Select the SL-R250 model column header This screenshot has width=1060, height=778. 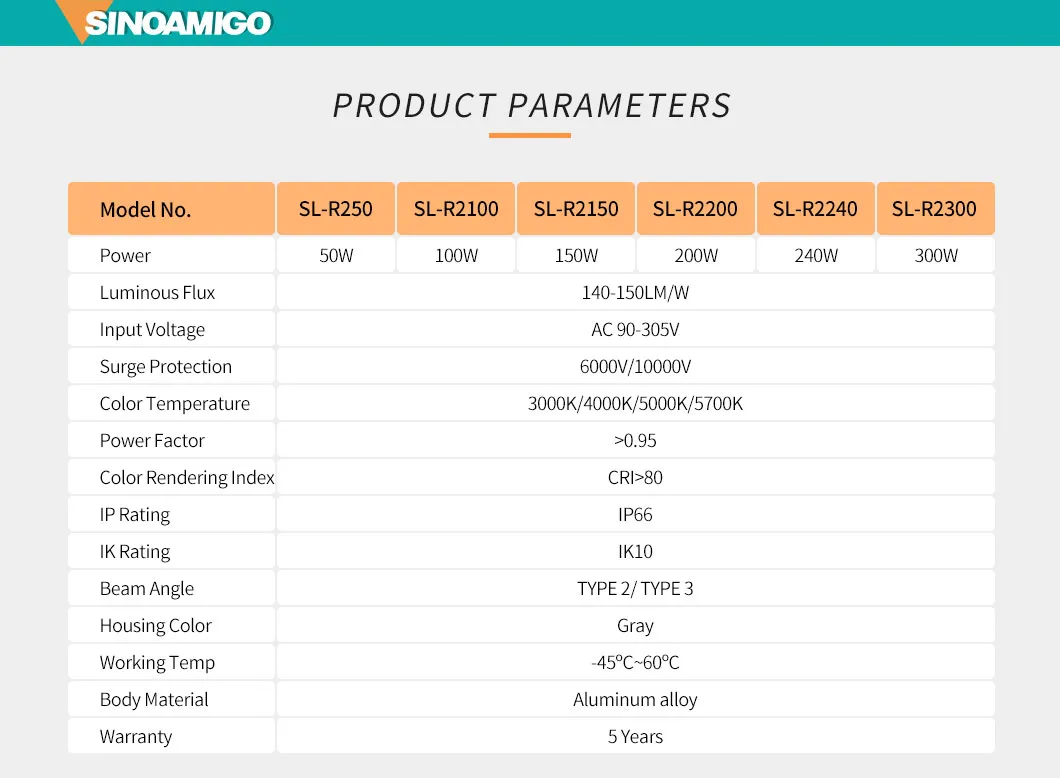click(335, 209)
